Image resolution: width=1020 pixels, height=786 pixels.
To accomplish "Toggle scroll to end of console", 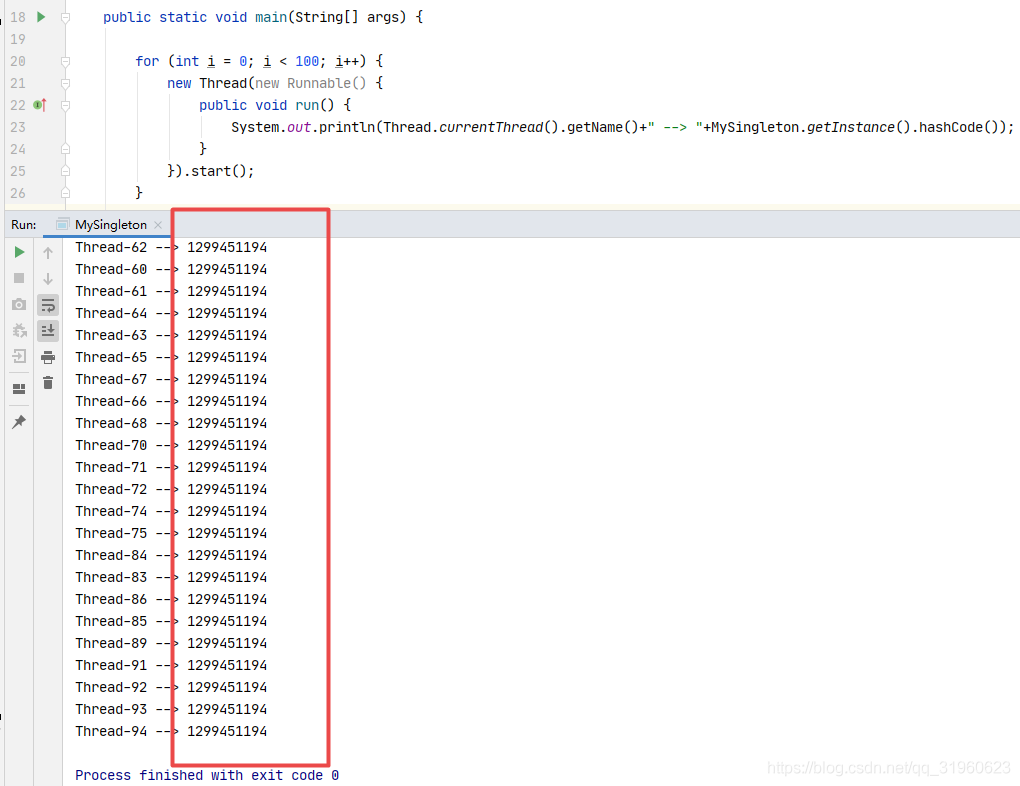I will tap(48, 331).
